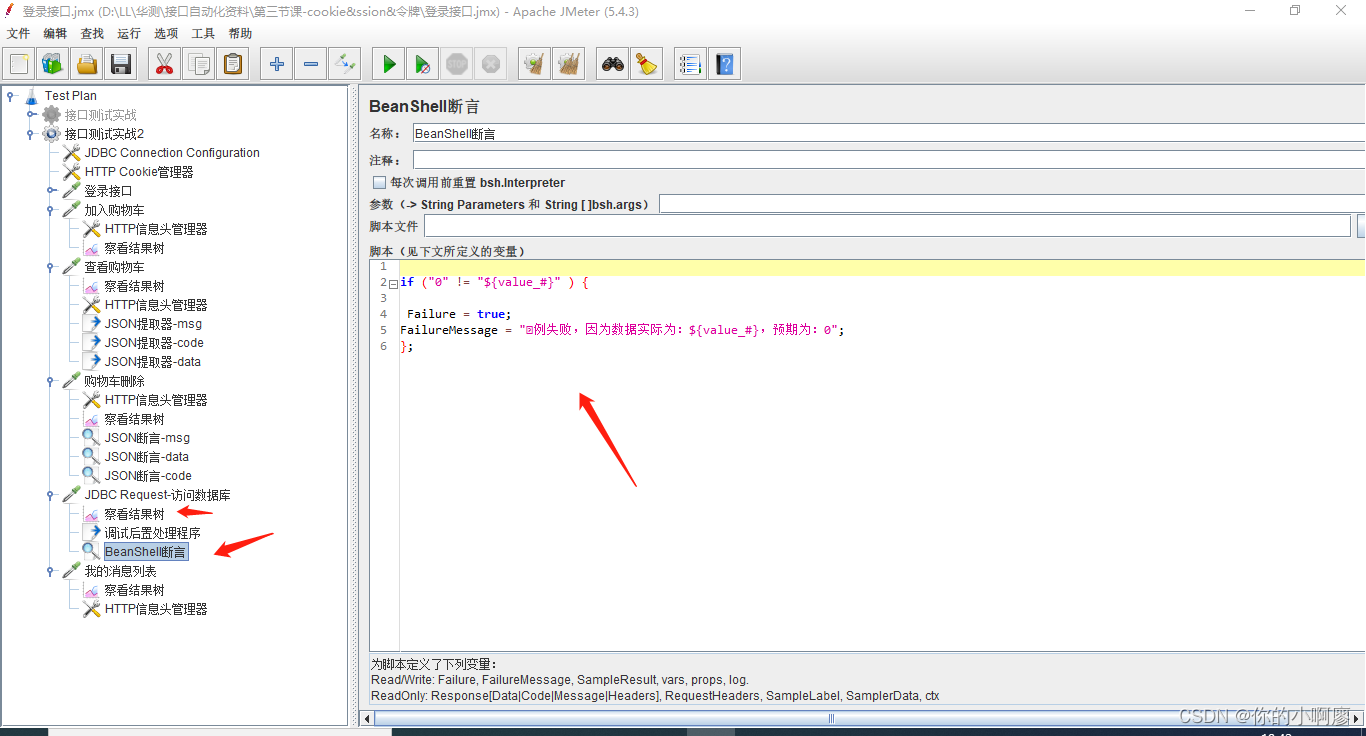Expand the disabled 接口测试实战 thread group

click(x=31, y=115)
